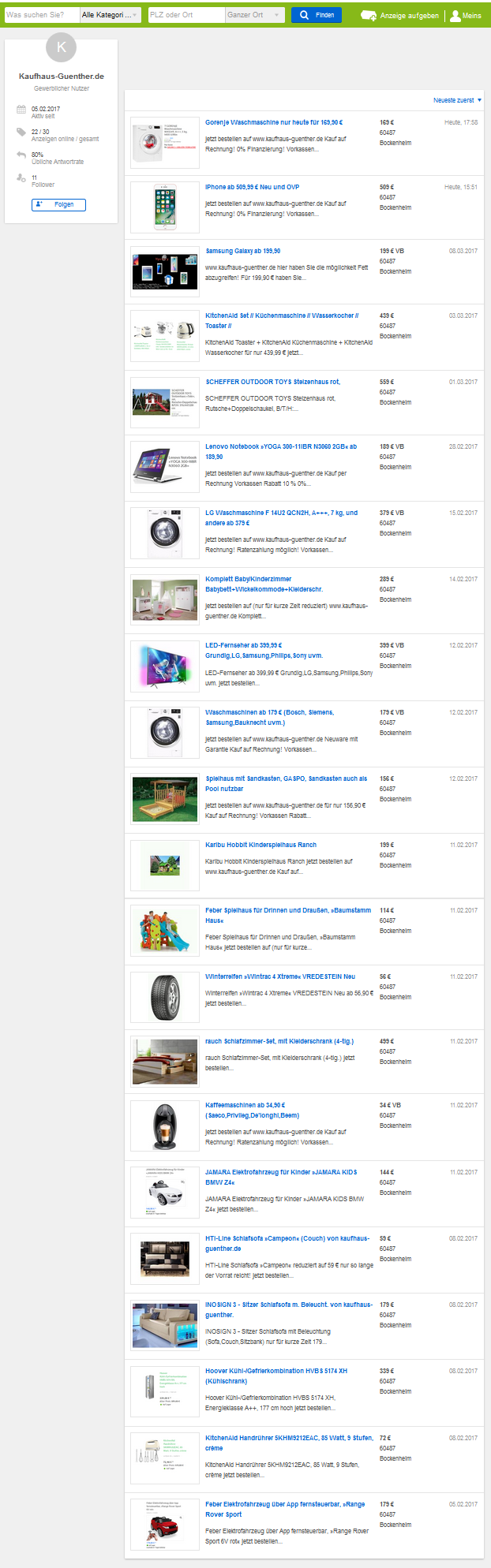Image resolution: width=491 pixels, height=1568 pixels.
Task: Click the 'Anzeigen online / gesamt' text
Action: pos(66,139)
